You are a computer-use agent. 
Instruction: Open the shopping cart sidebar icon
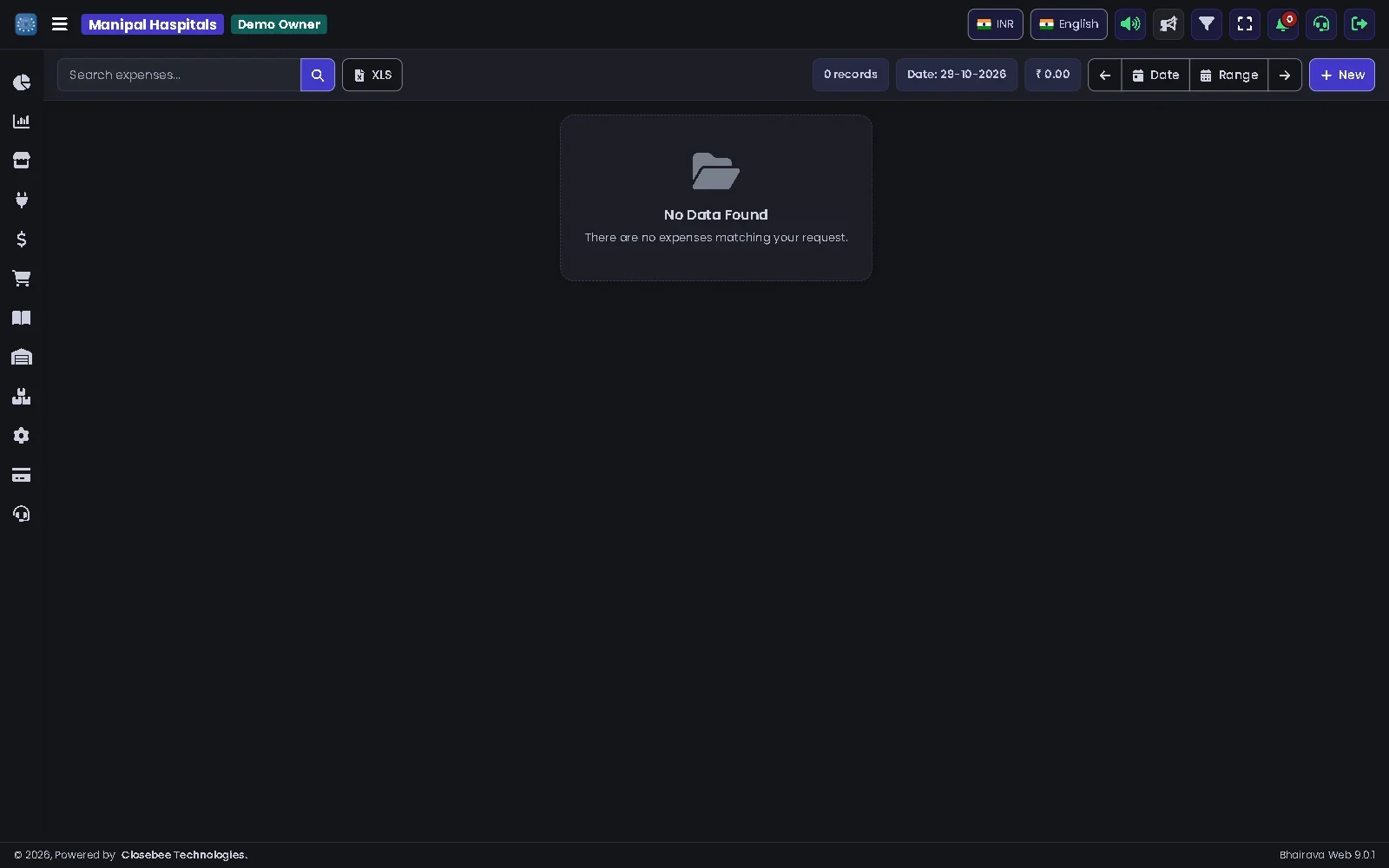pos(22,279)
